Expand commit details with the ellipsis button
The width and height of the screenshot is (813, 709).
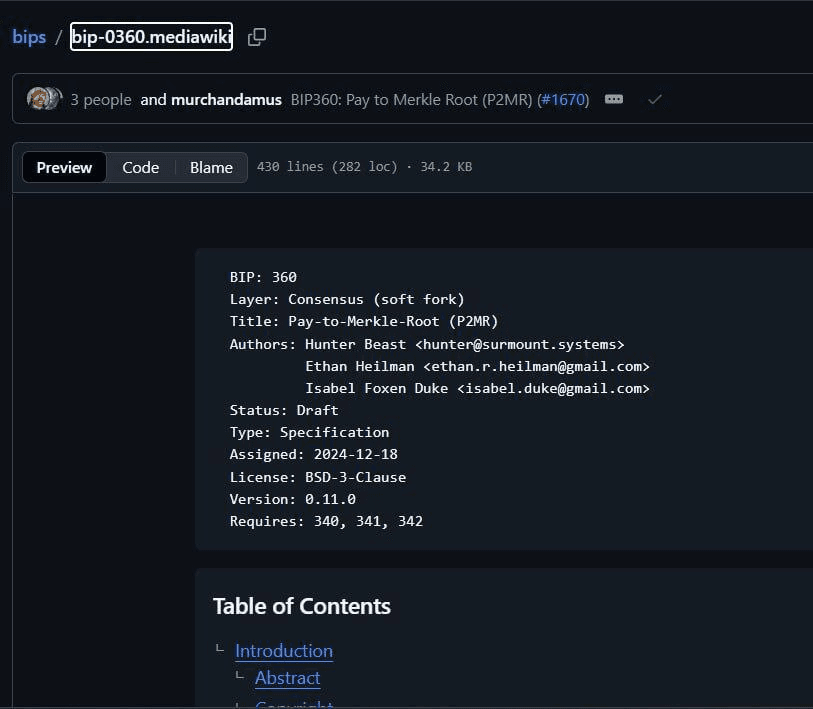click(614, 99)
